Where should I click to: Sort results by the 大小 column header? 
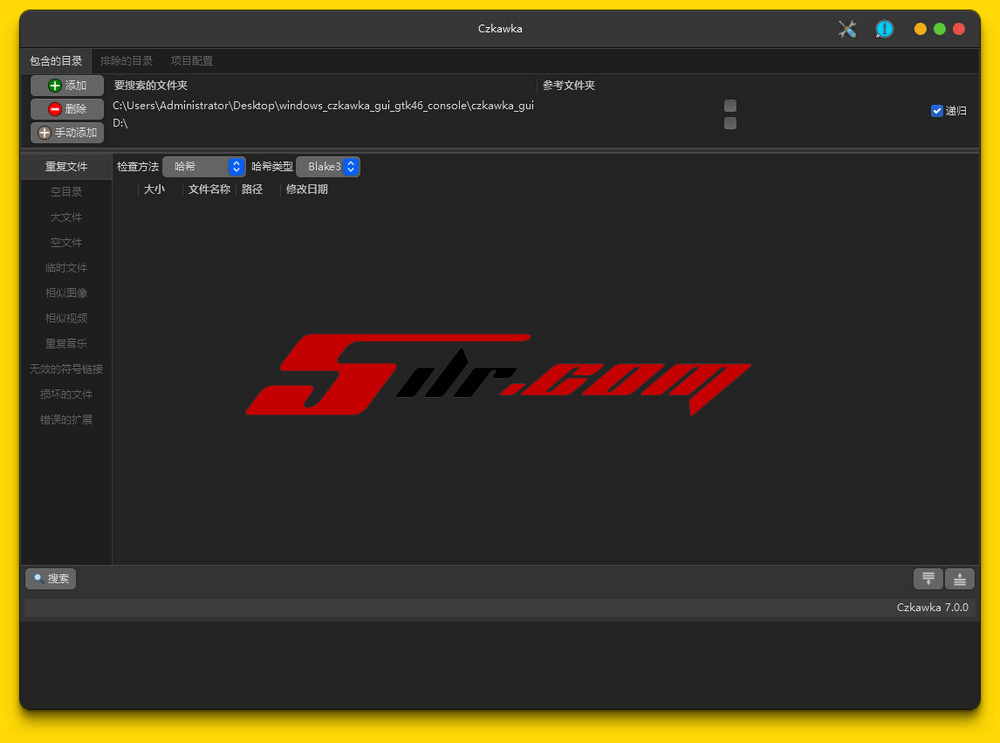click(x=154, y=189)
